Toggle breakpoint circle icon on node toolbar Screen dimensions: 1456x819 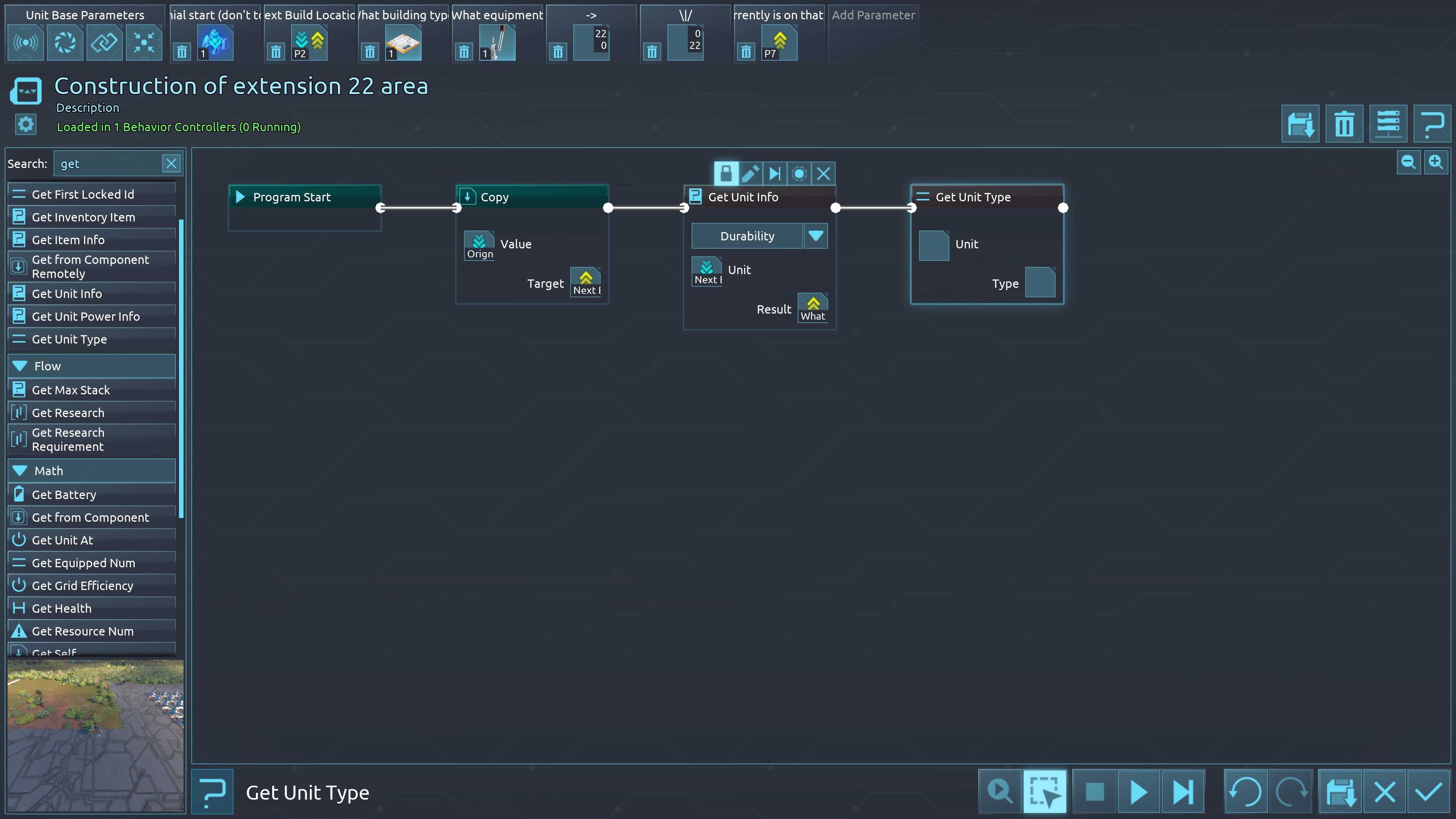tap(799, 174)
